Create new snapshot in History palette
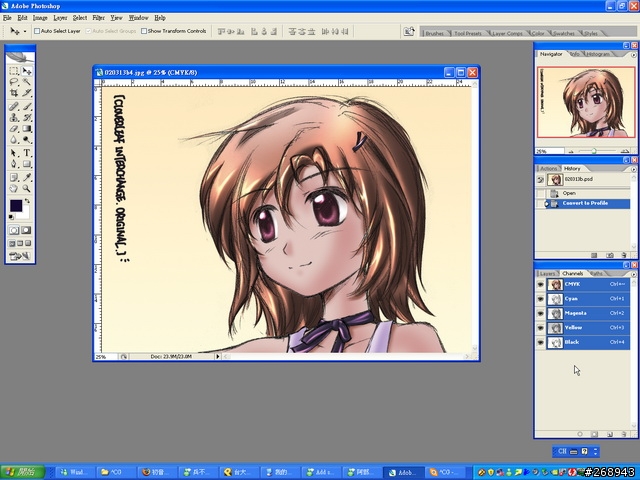This screenshot has width=640, height=480. 609,255
